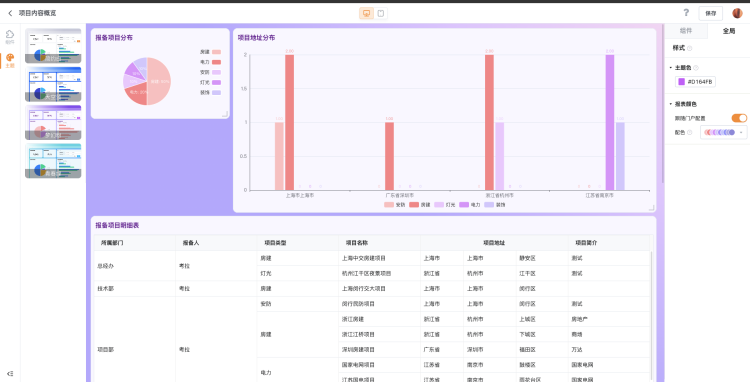Viewport: 750px width, 382px height.
Task: Click the 国家电网项目 cell
Action: coord(379,365)
